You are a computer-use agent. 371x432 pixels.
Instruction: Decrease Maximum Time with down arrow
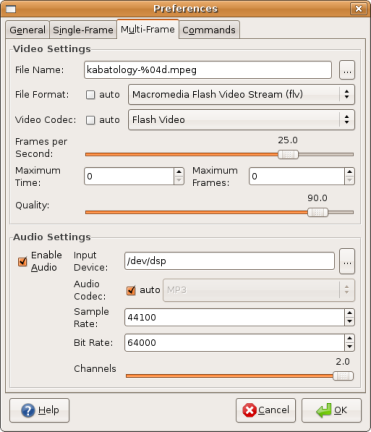tap(179, 180)
